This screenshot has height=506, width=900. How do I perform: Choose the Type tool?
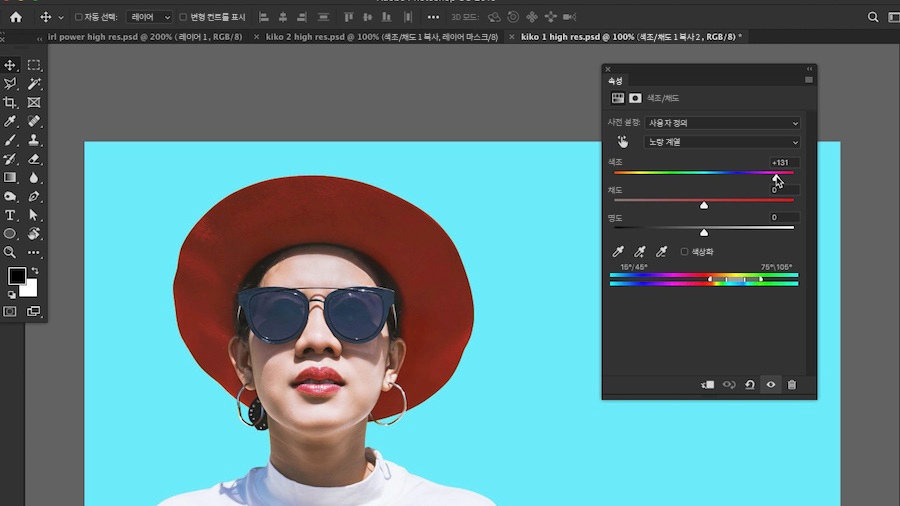click(11, 215)
